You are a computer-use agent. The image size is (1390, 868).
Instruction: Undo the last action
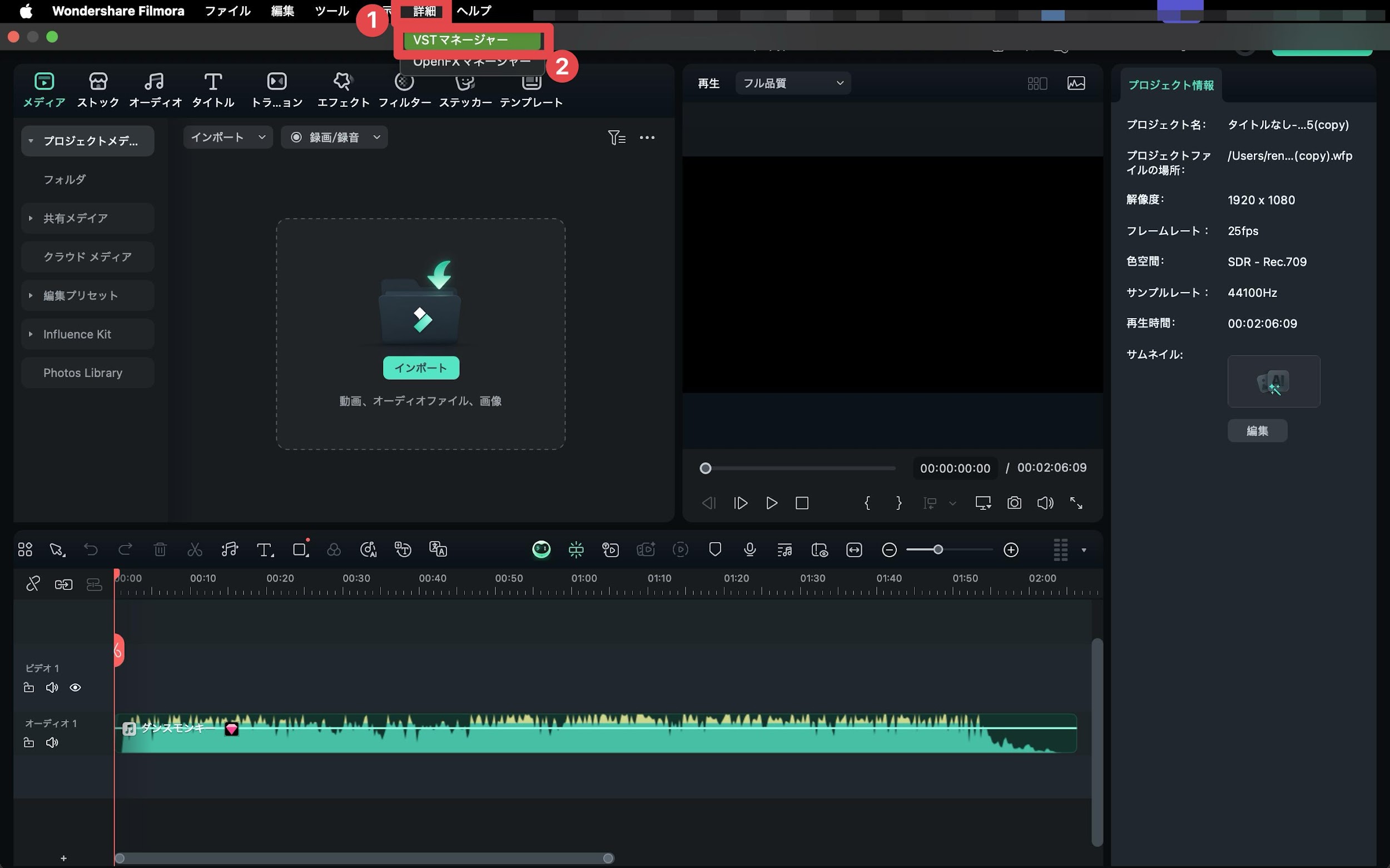pos(91,549)
